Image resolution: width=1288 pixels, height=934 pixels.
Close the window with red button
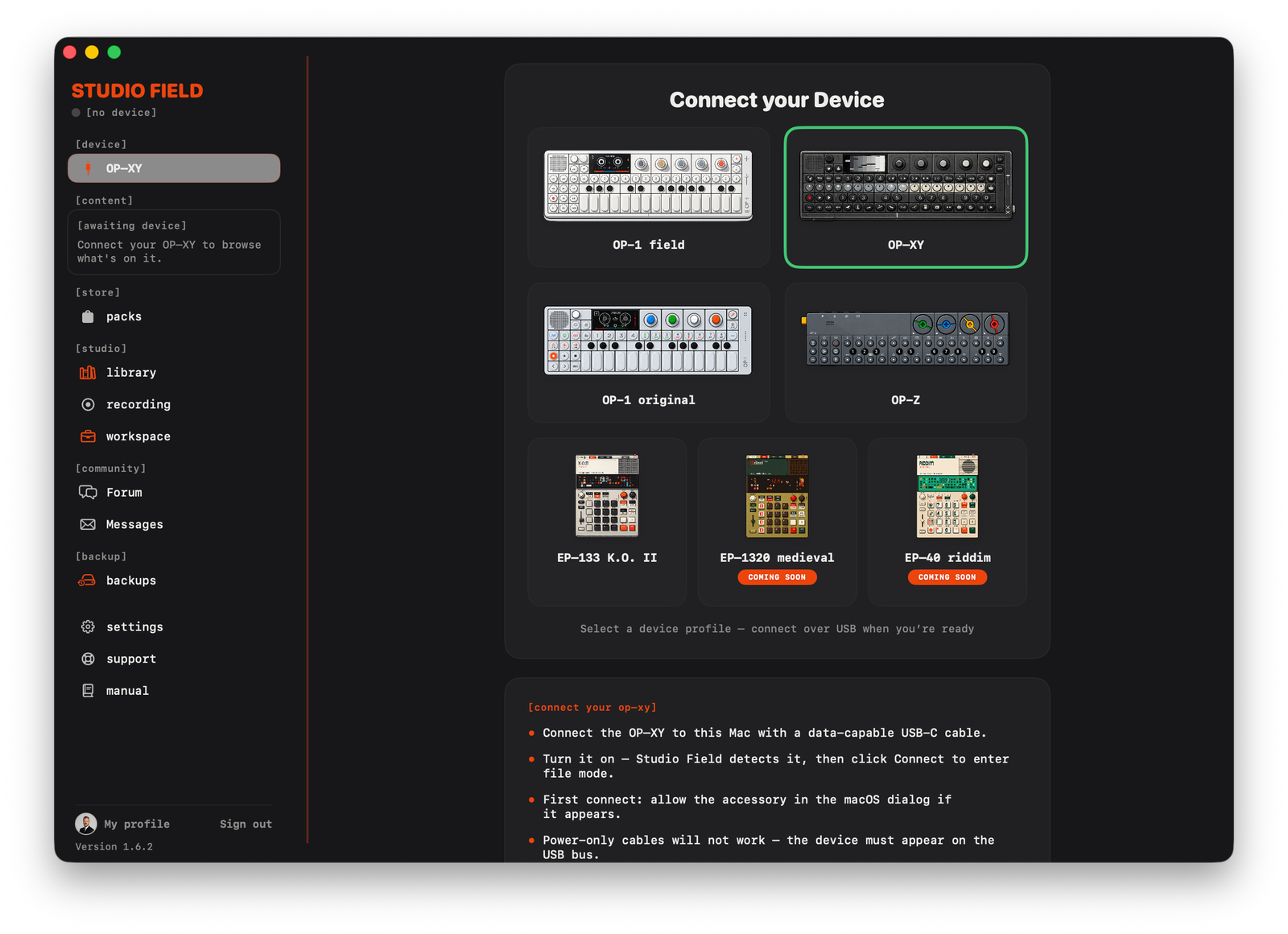coord(70,52)
